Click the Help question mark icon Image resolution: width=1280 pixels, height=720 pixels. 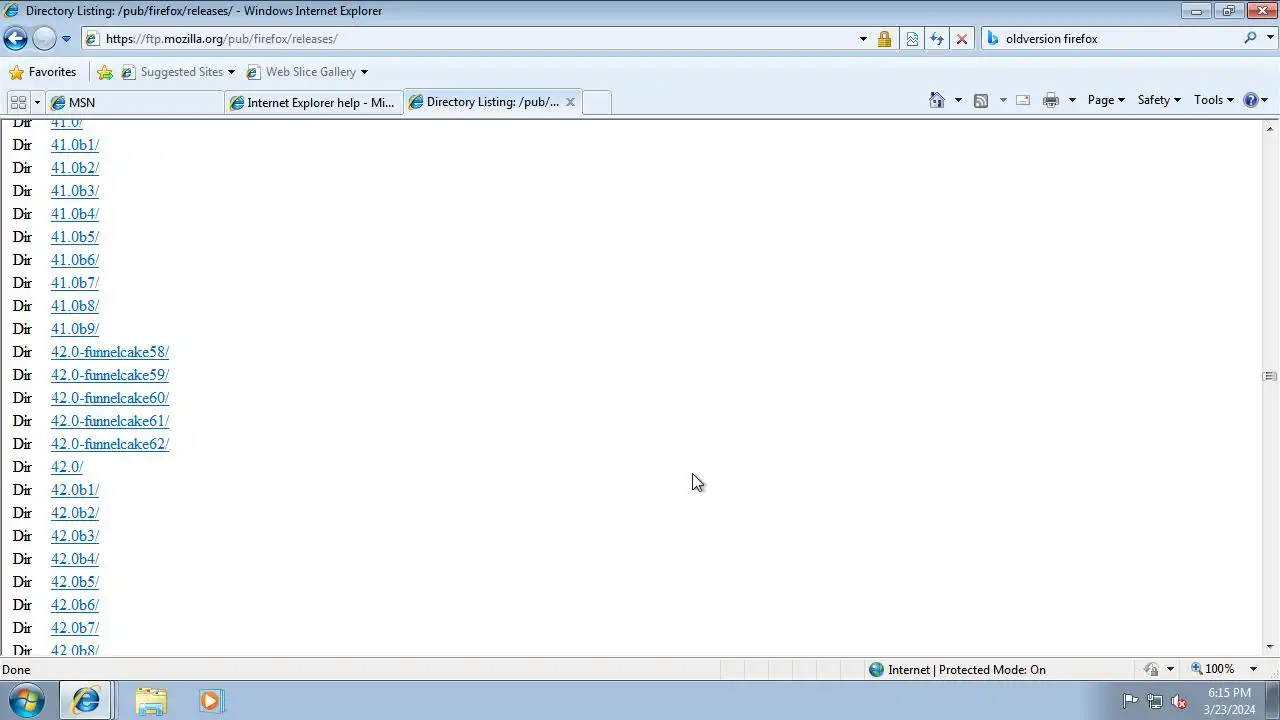1250,100
